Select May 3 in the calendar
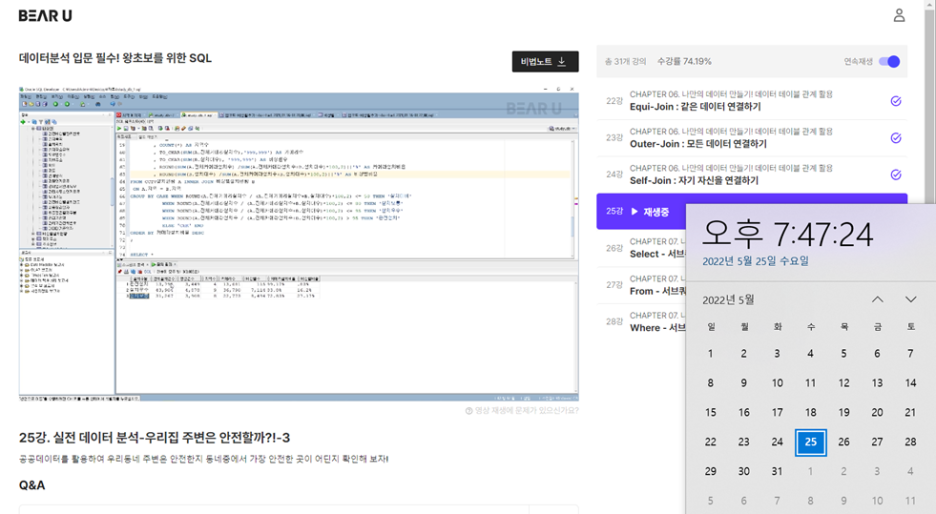 pos(777,353)
